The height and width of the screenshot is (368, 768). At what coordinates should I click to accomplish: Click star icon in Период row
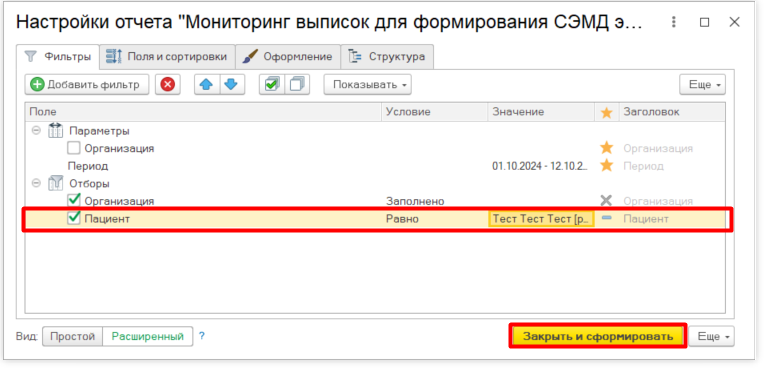(606, 165)
